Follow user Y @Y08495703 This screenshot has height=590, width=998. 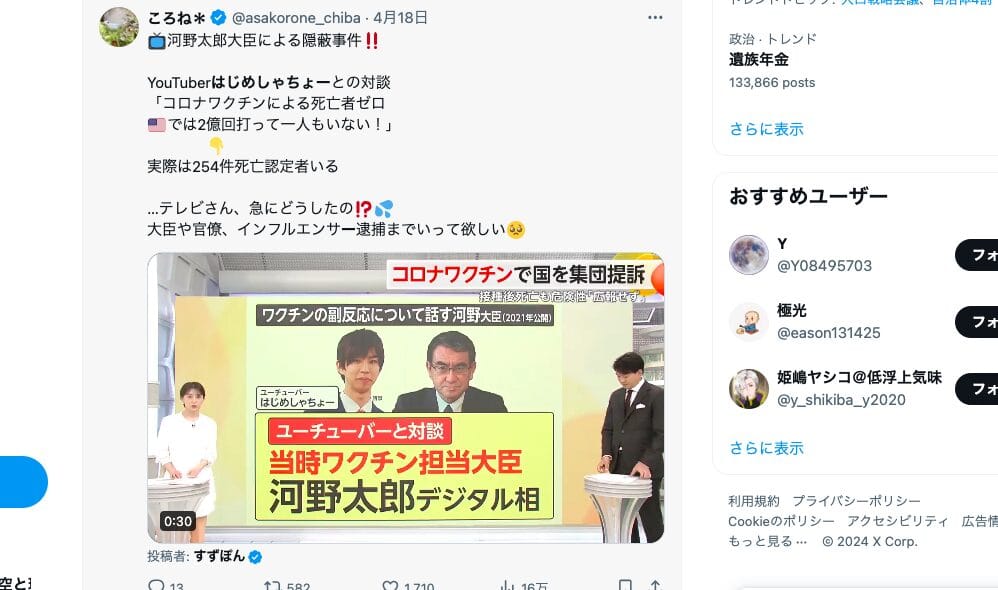[x=977, y=255]
